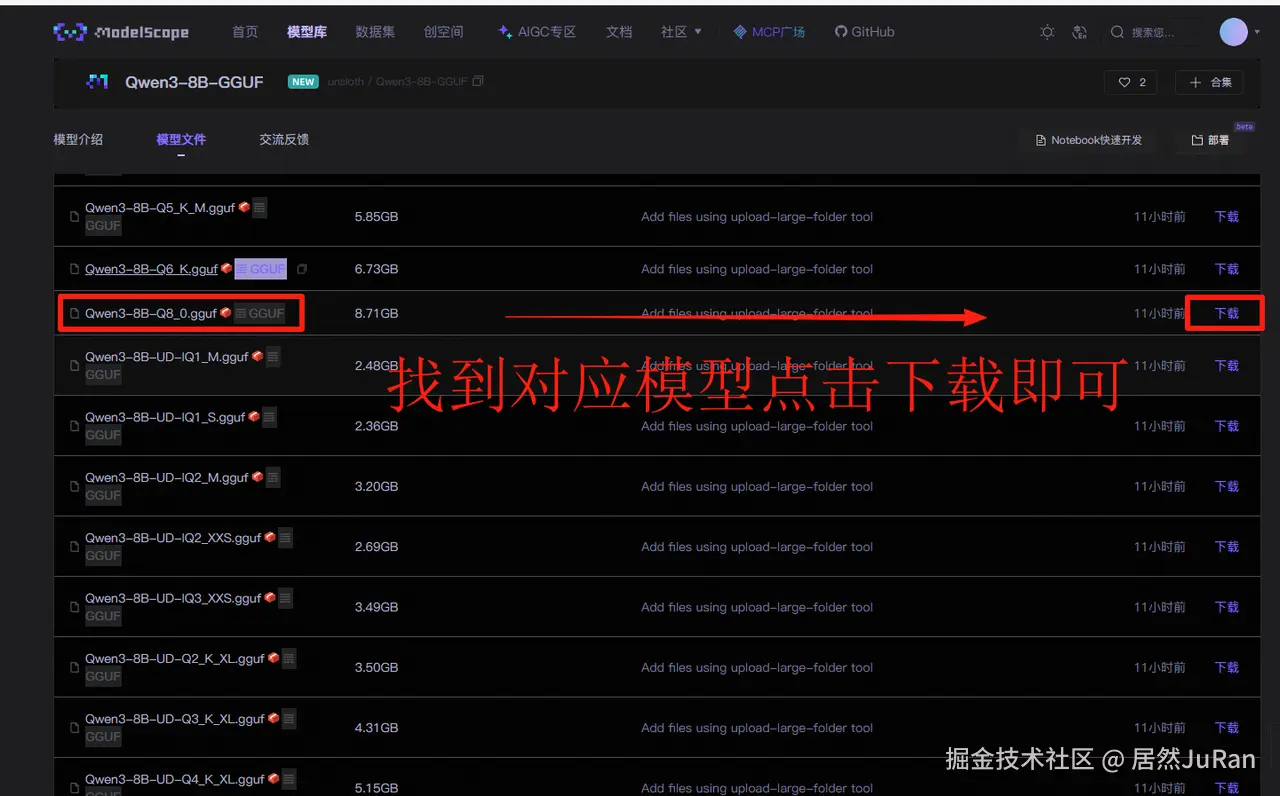
Task: Open 数据集 in the top navigation
Action: 375,32
